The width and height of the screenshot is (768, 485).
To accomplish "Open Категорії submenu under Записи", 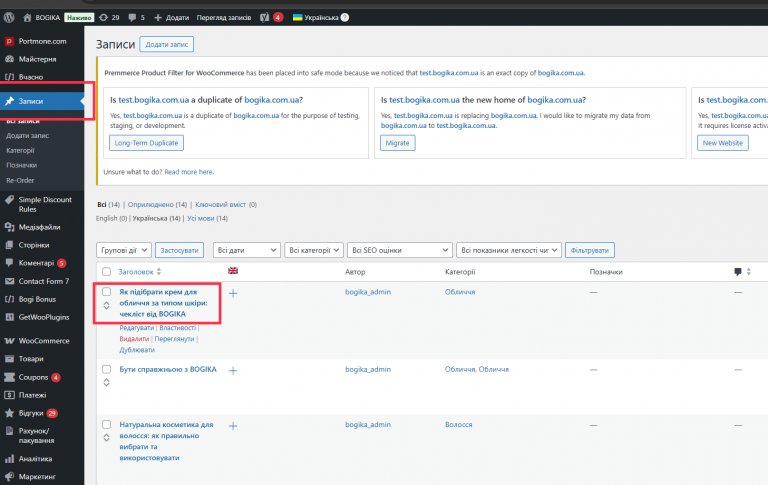I will 20,150.
